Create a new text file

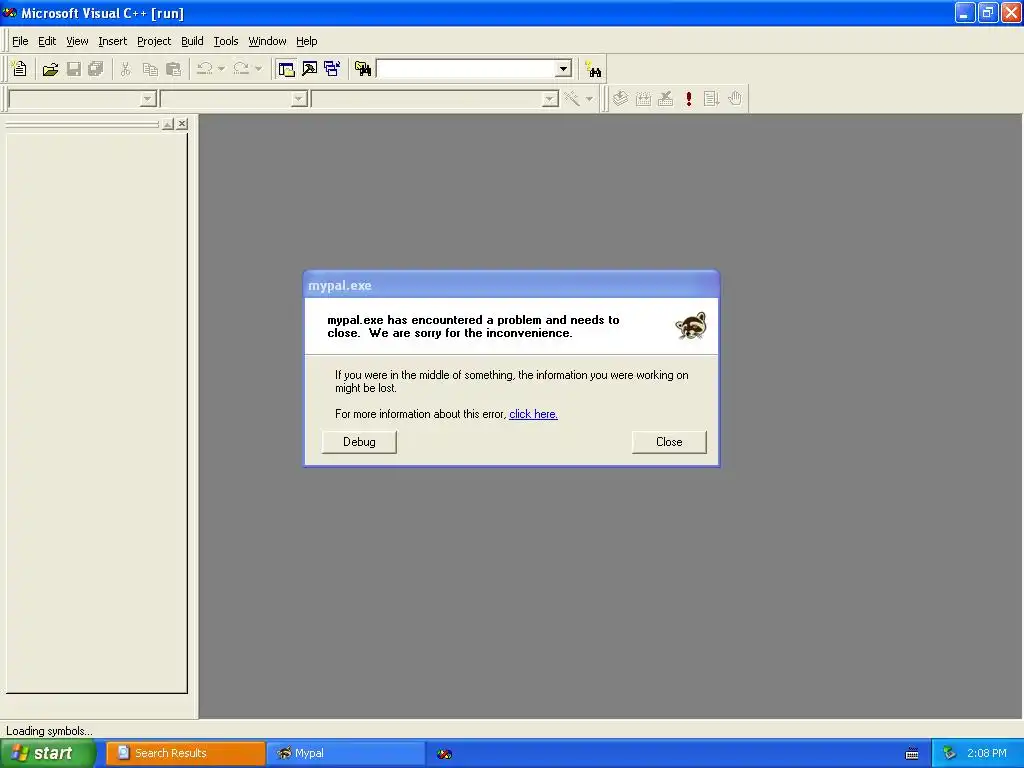tap(20, 69)
